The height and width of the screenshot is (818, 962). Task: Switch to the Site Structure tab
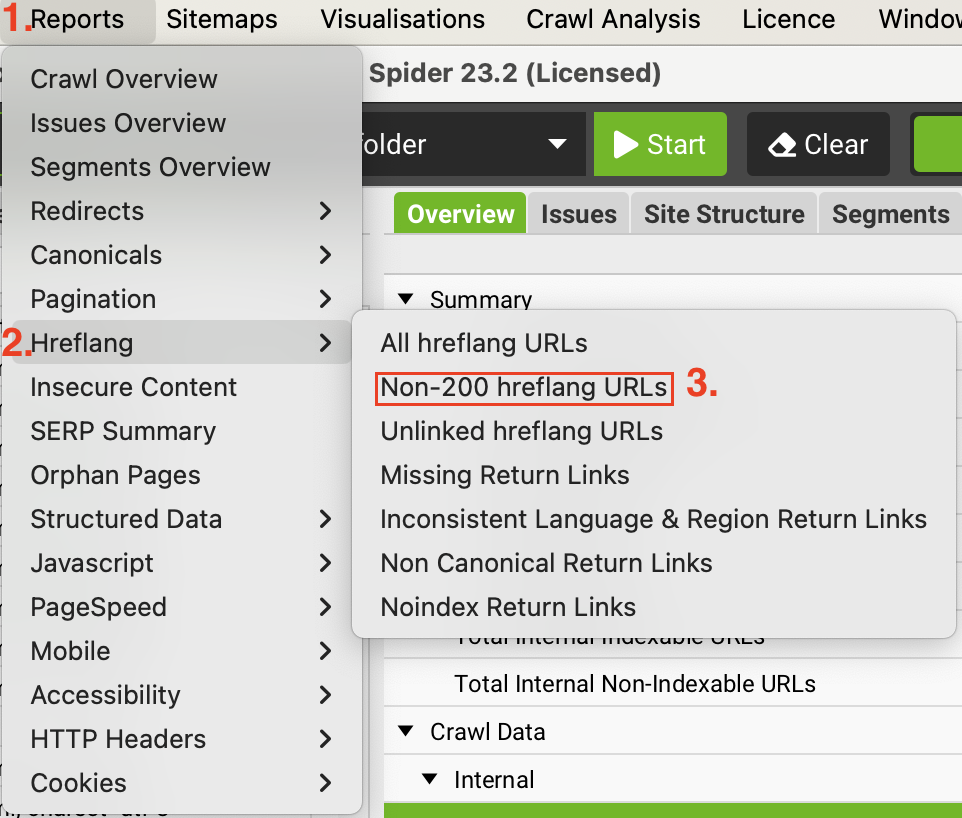point(724,214)
